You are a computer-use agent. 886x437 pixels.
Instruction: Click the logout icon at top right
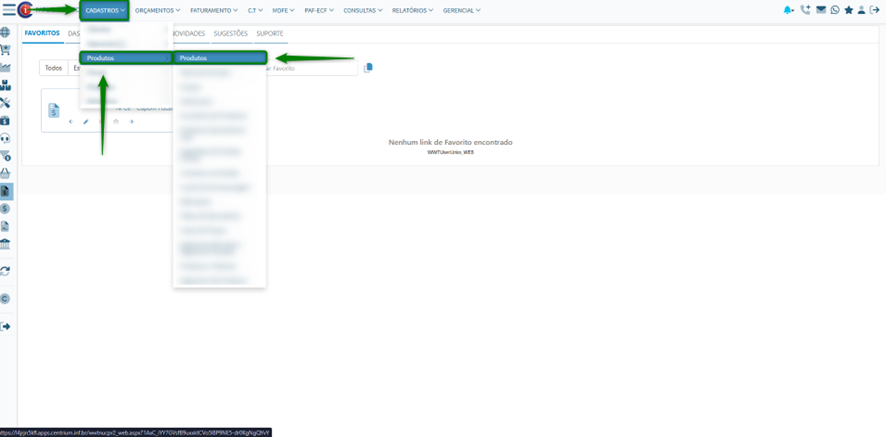tap(875, 10)
